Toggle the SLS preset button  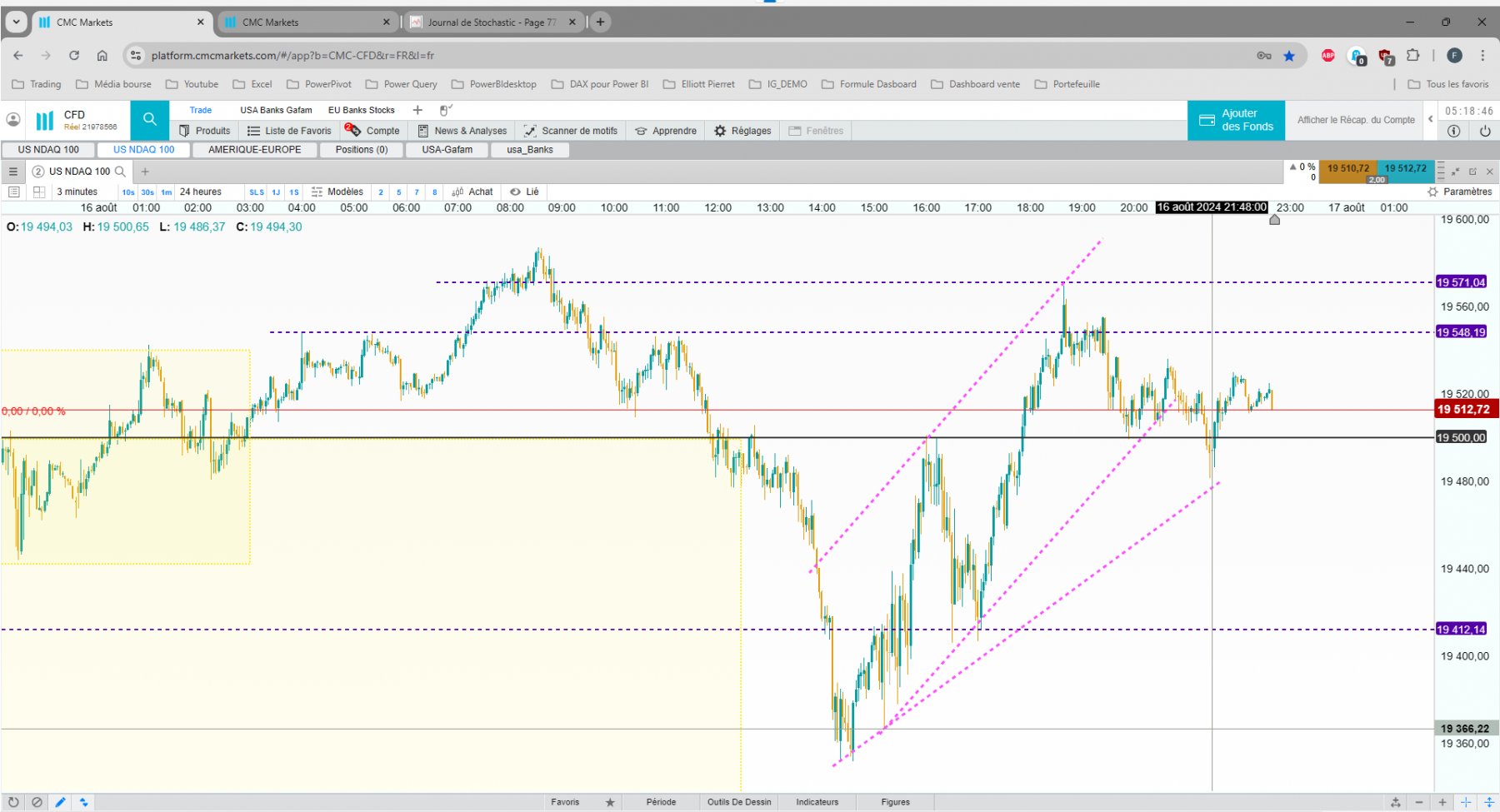pyautogui.click(x=257, y=192)
